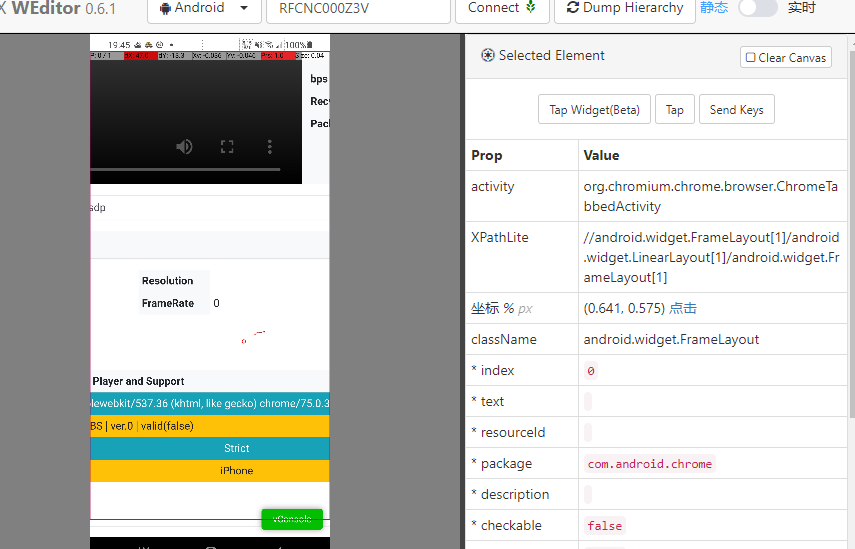Click the FrameRate label
The width and height of the screenshot is (855, 549).
coord(168,303)
